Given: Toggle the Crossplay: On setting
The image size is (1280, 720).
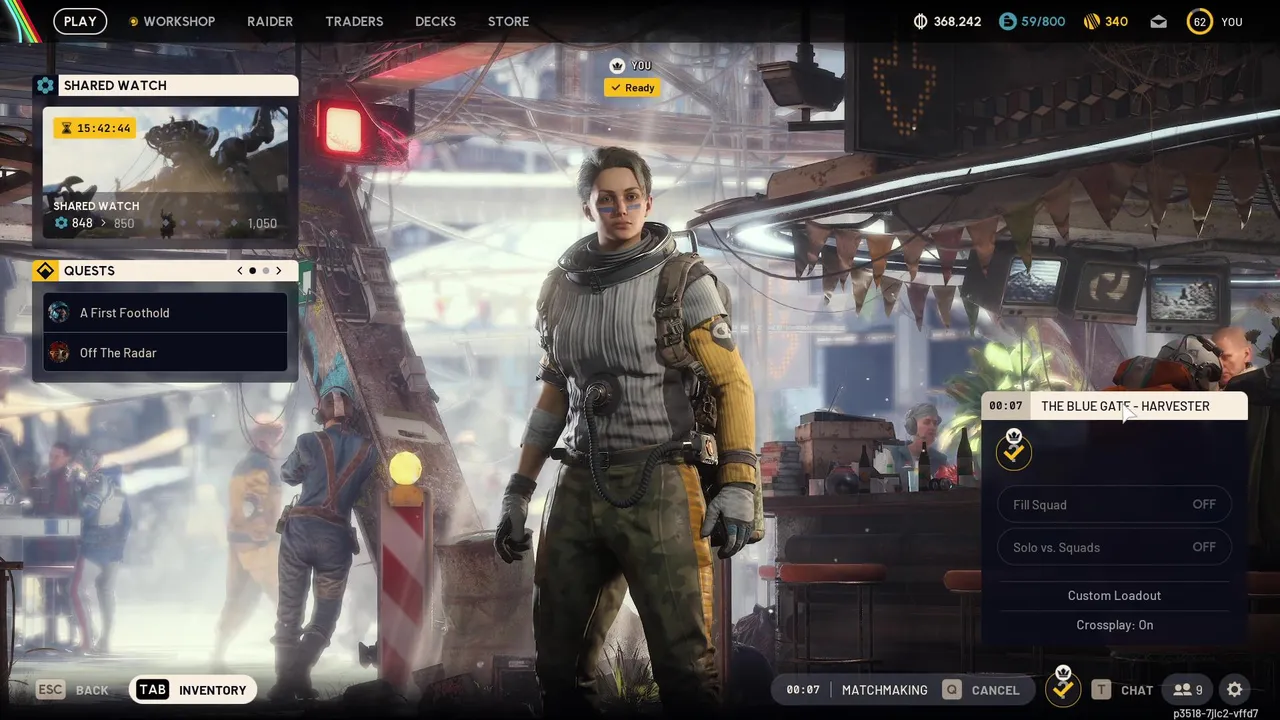Looking at the screenshot, I should 1114,625.
